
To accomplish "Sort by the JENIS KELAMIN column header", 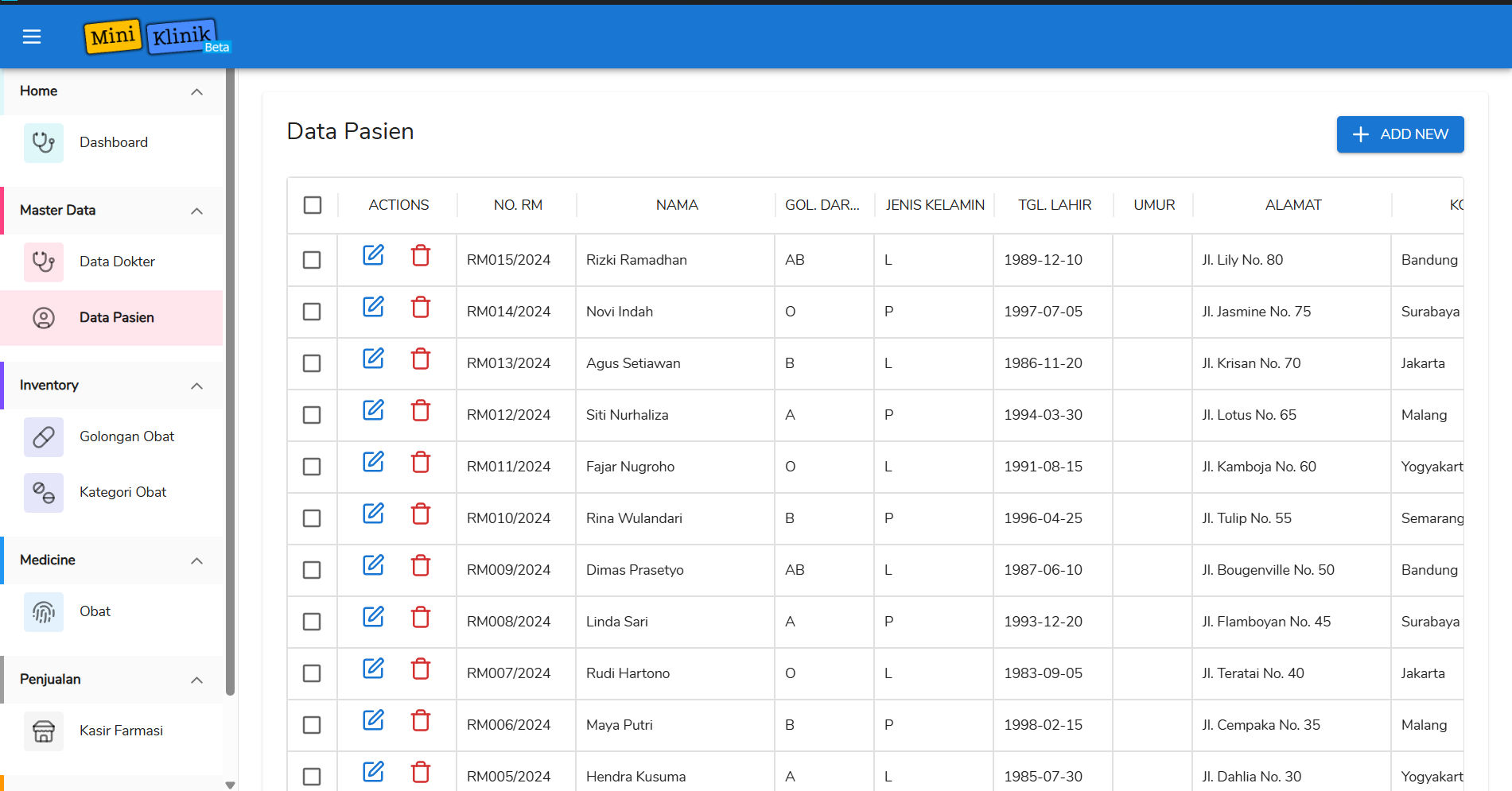I will pyautogui.click(x=935, y=205).
